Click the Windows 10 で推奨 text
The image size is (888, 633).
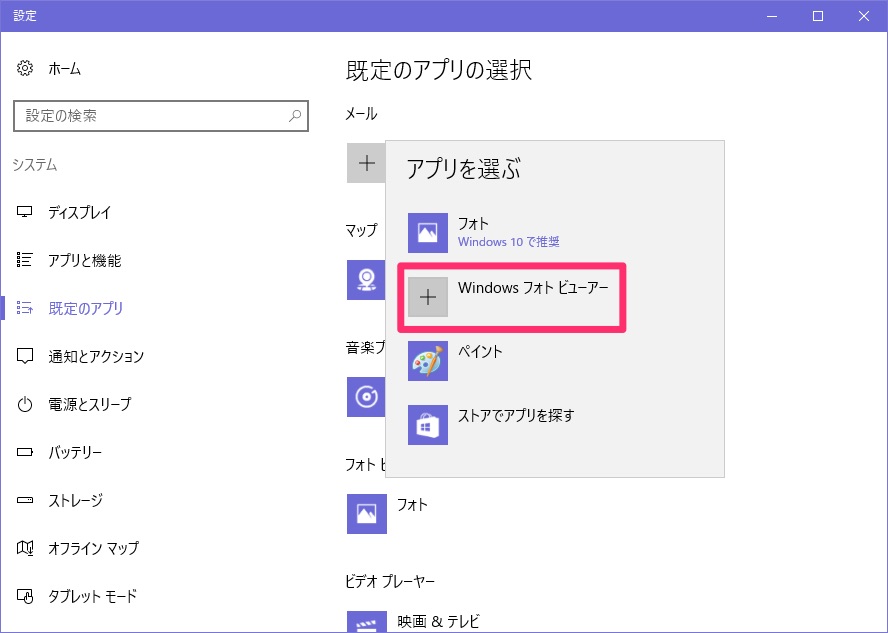(x=509, y=242)
